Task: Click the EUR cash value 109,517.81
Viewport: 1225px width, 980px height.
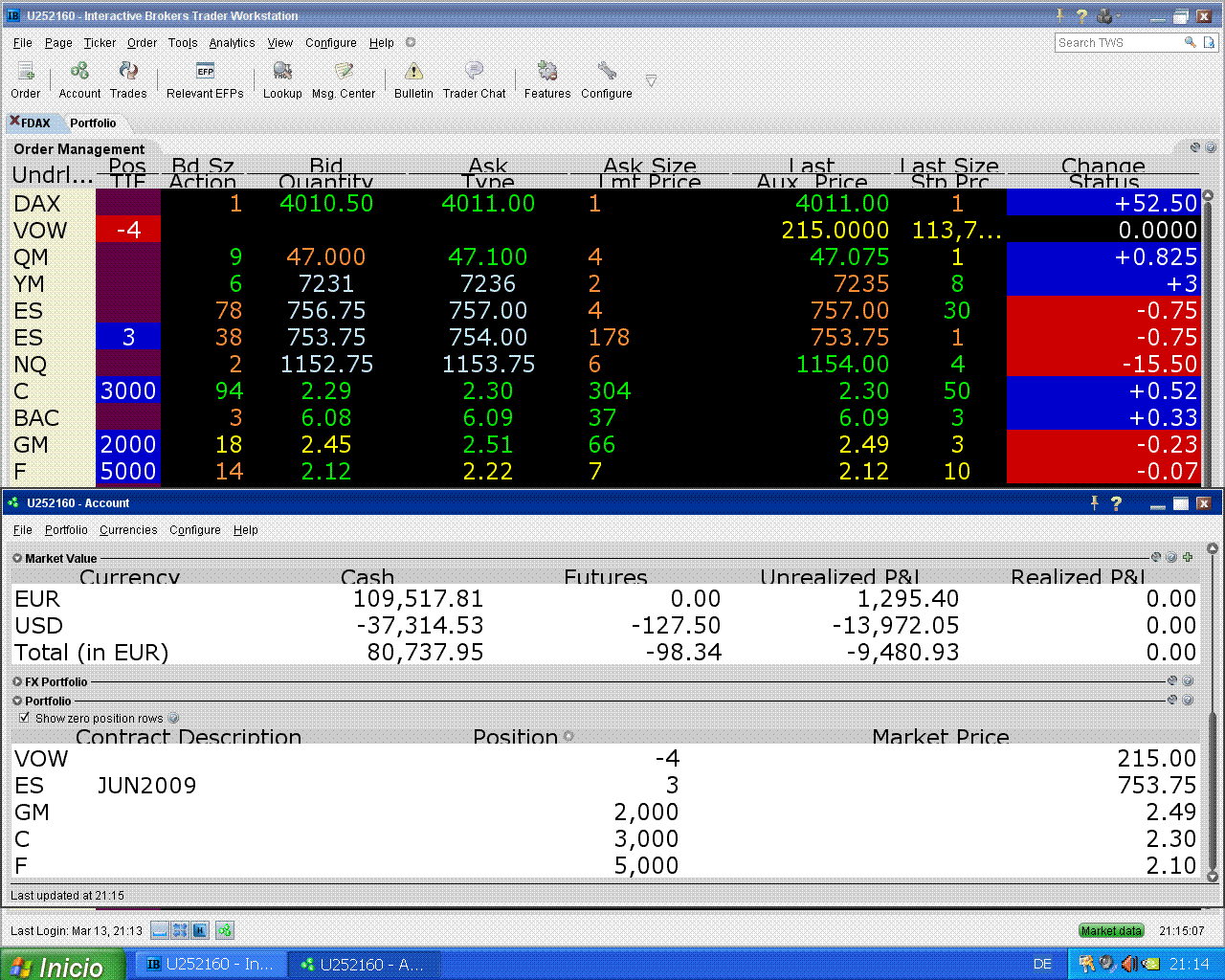Action: click(418, 599)
